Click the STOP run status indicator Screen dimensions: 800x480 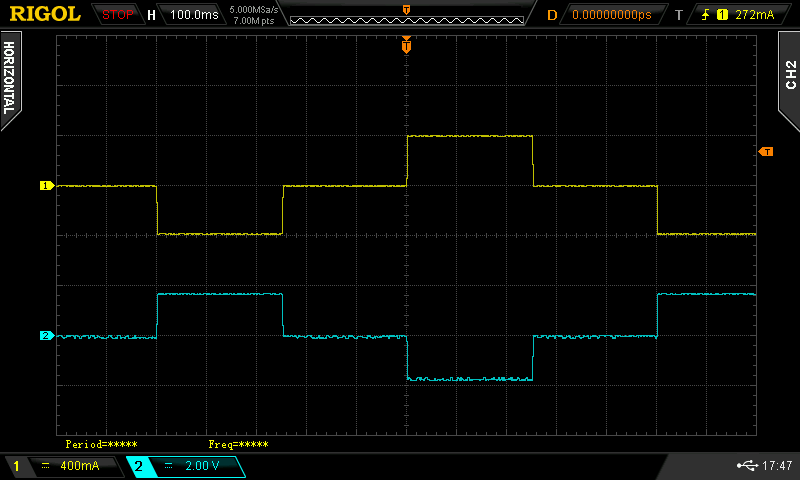click(117, 15)
